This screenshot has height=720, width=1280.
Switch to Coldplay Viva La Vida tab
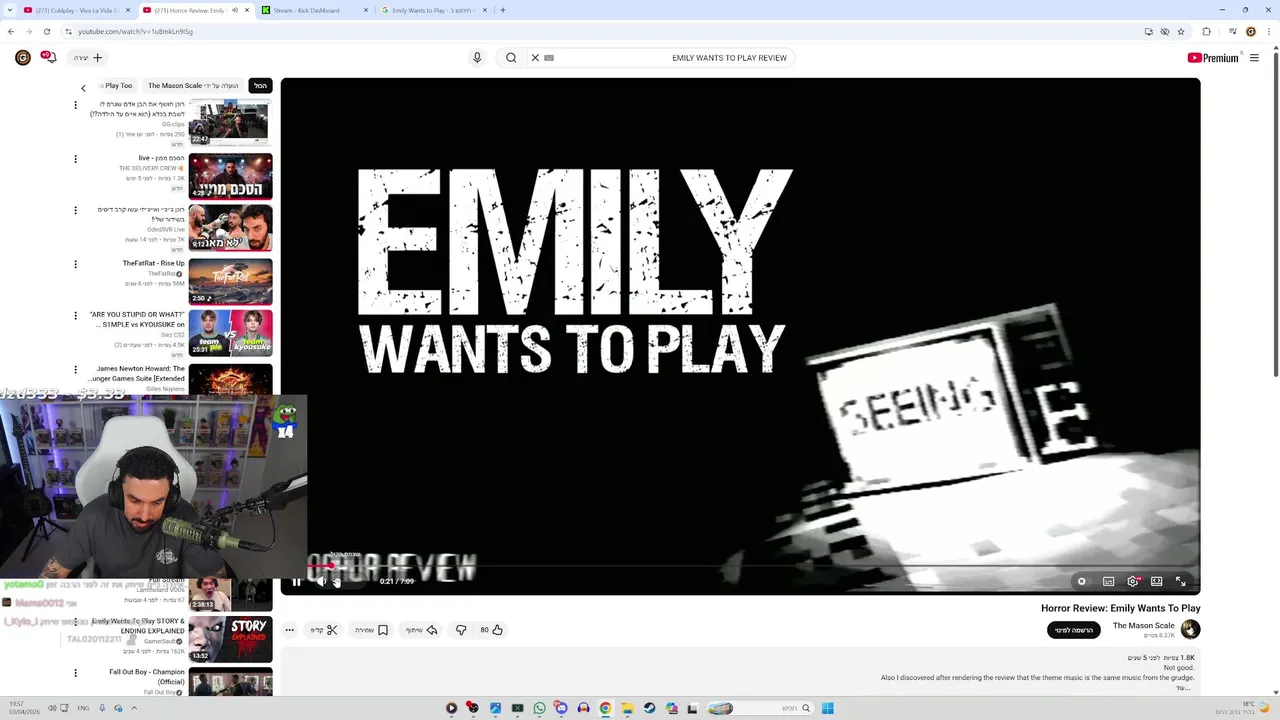(76, 10)
